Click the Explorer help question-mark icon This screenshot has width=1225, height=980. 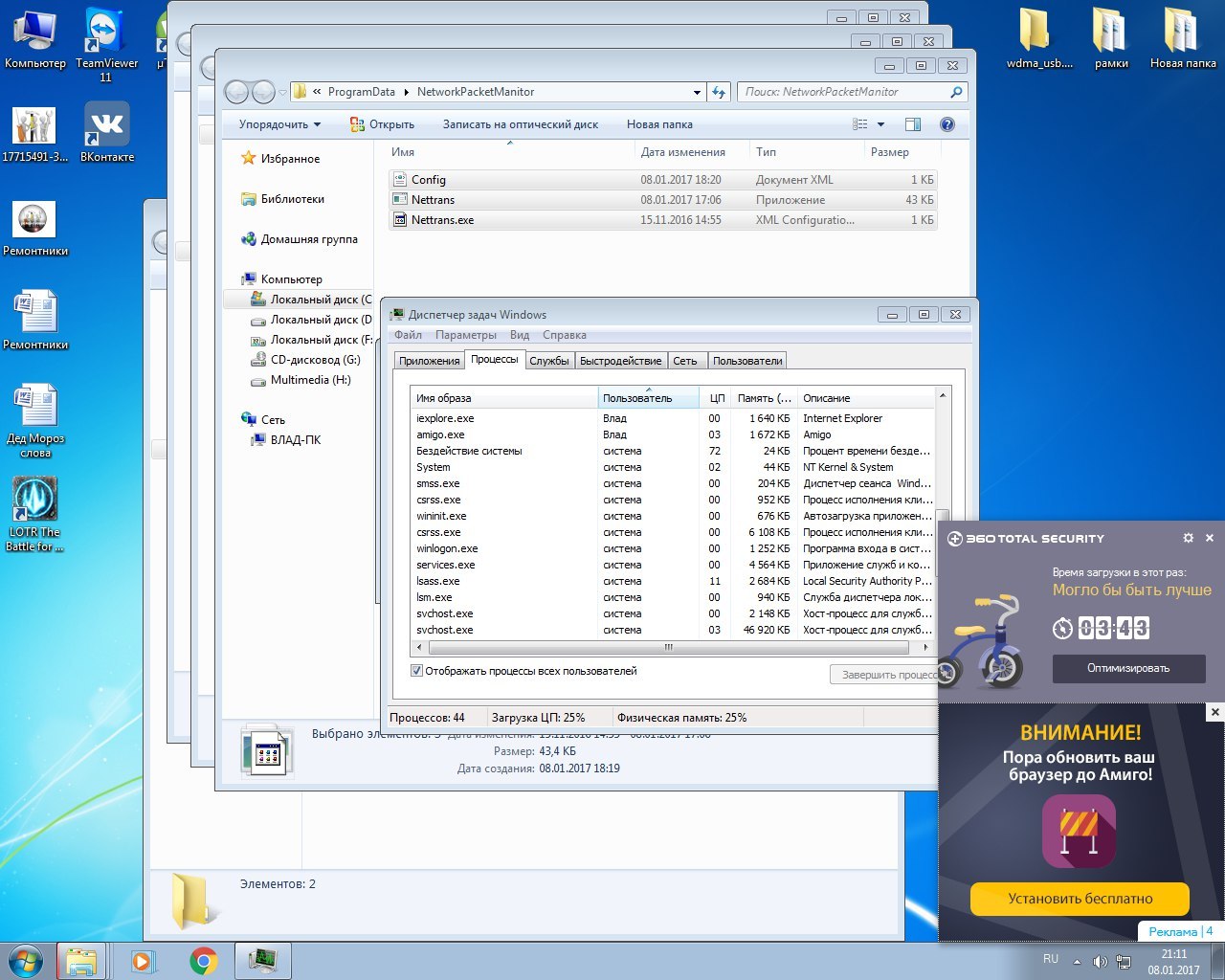coord(947,124)
